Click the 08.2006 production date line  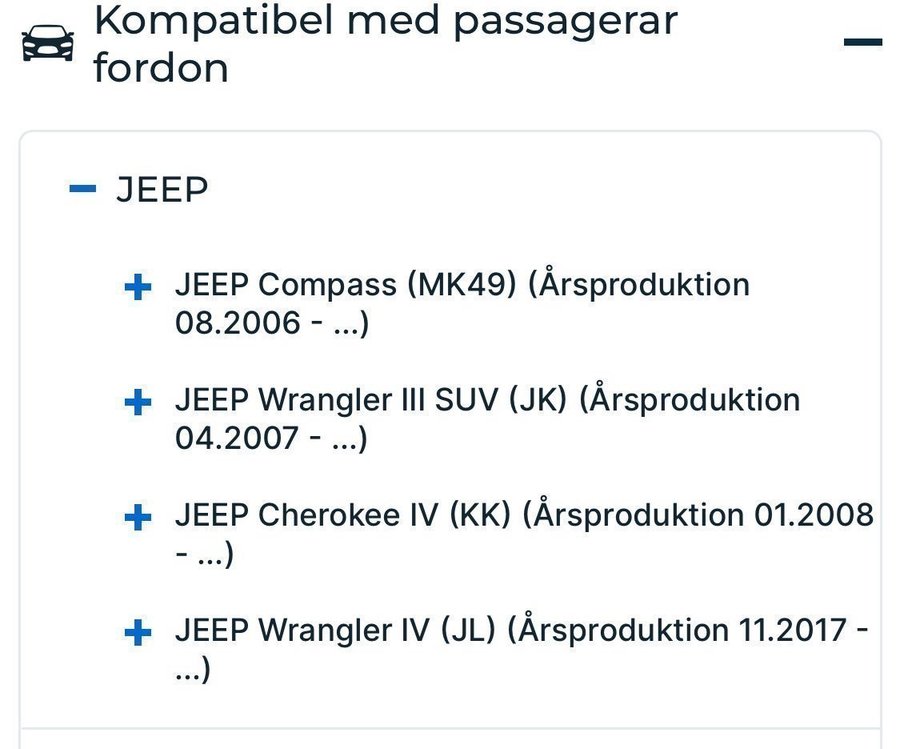[272, 323]
